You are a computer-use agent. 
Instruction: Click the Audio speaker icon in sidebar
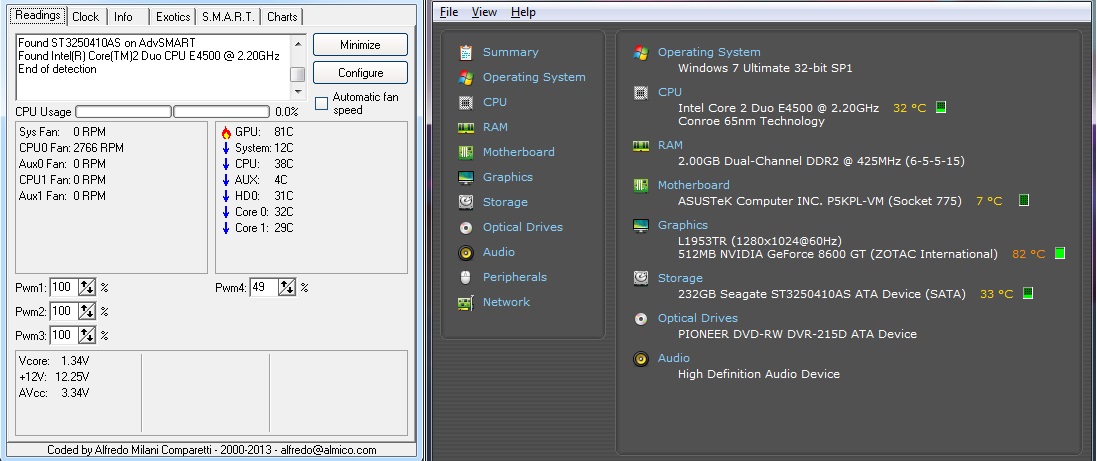point(465,252)
